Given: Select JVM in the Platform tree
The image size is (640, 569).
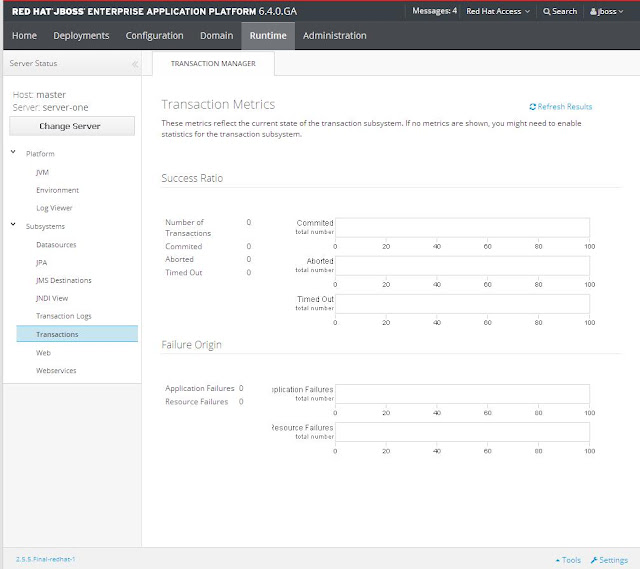Looking at the screenshot, I should 42,172.
